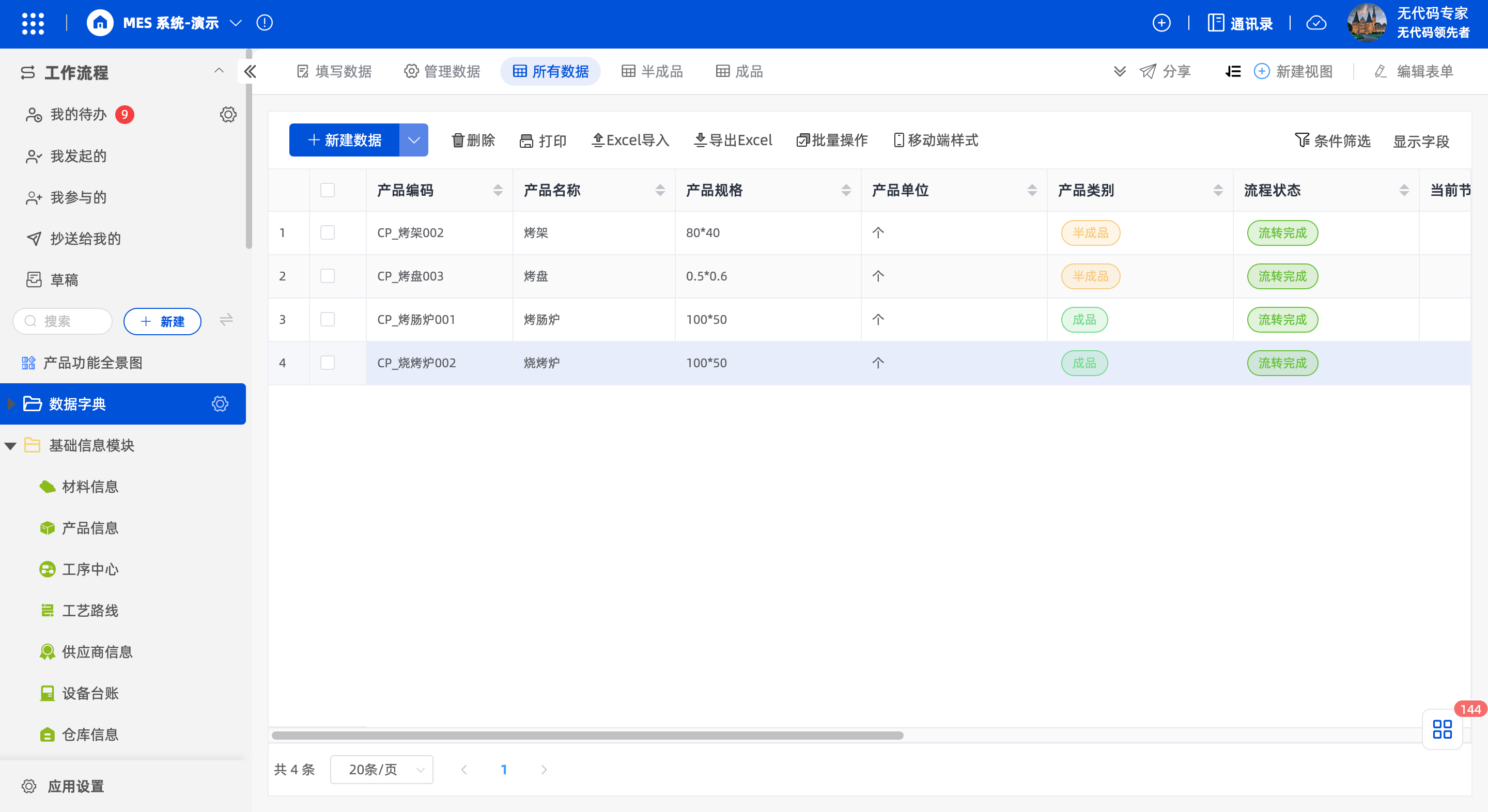
Task: Click the row-height list icon before 新建视图
Action: pyautogui.click(x=1233, y=72)
